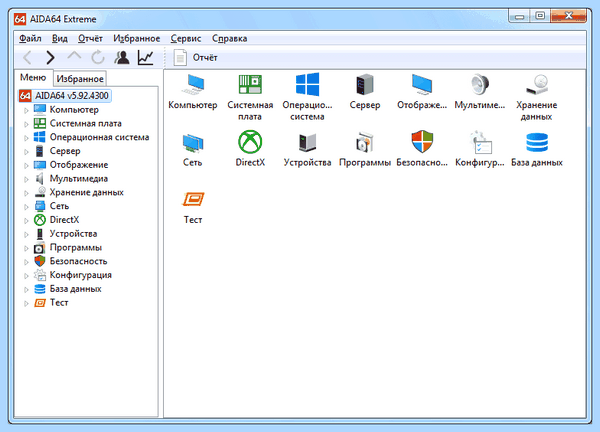Open the Тест icon in the main pane
Viewport: 600px width, 432px height.
tap(194, 199)
